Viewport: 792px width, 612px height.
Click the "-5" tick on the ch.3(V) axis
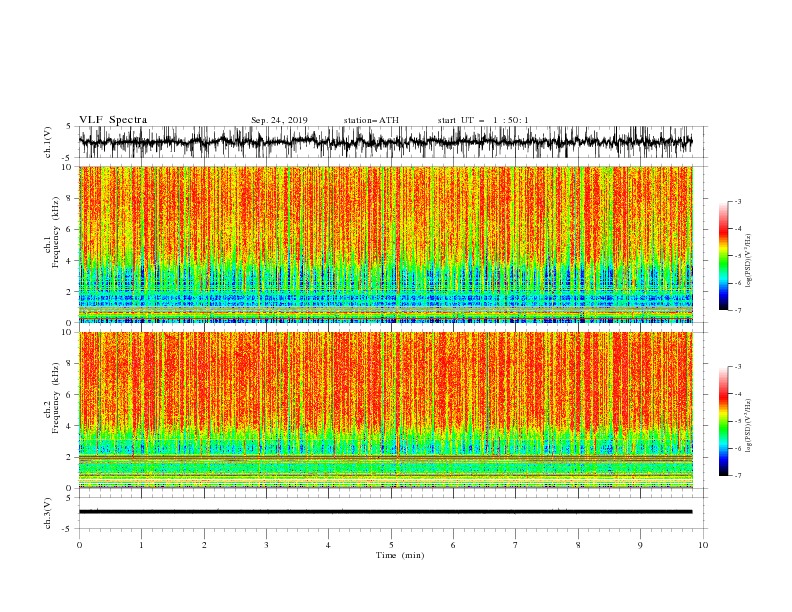[x=68, y=529]
